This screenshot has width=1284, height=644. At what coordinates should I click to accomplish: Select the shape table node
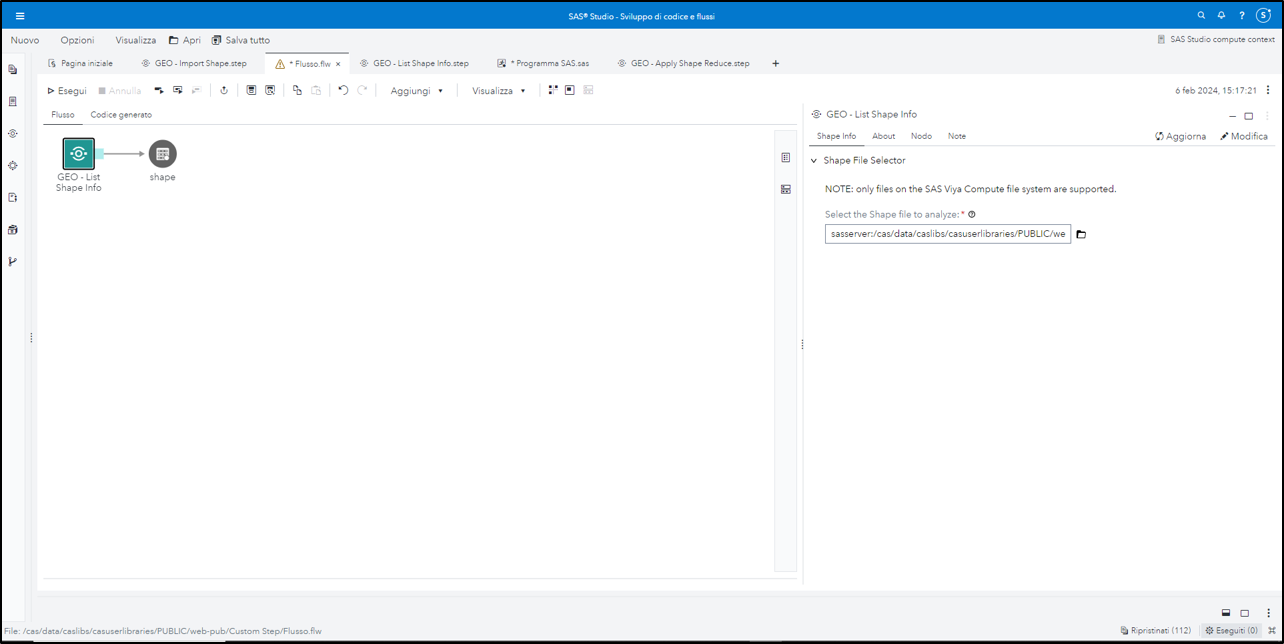pyautogui.click(x=162, y=154)
